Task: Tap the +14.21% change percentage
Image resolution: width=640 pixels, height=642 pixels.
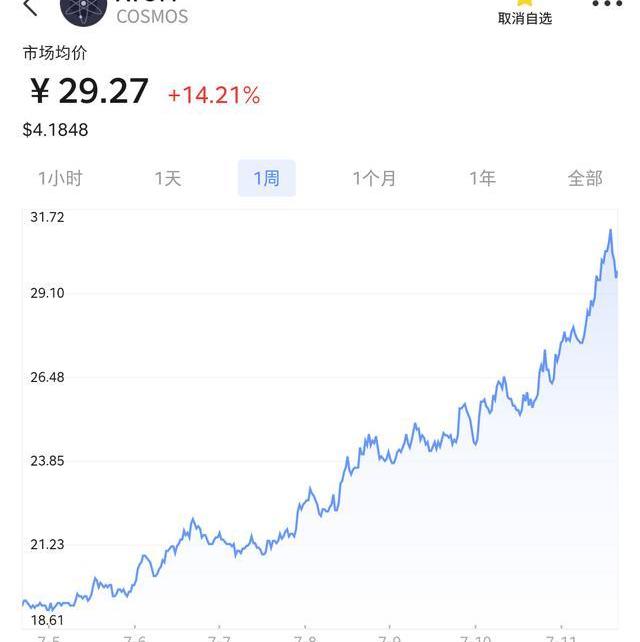Action: pos(214,95)
